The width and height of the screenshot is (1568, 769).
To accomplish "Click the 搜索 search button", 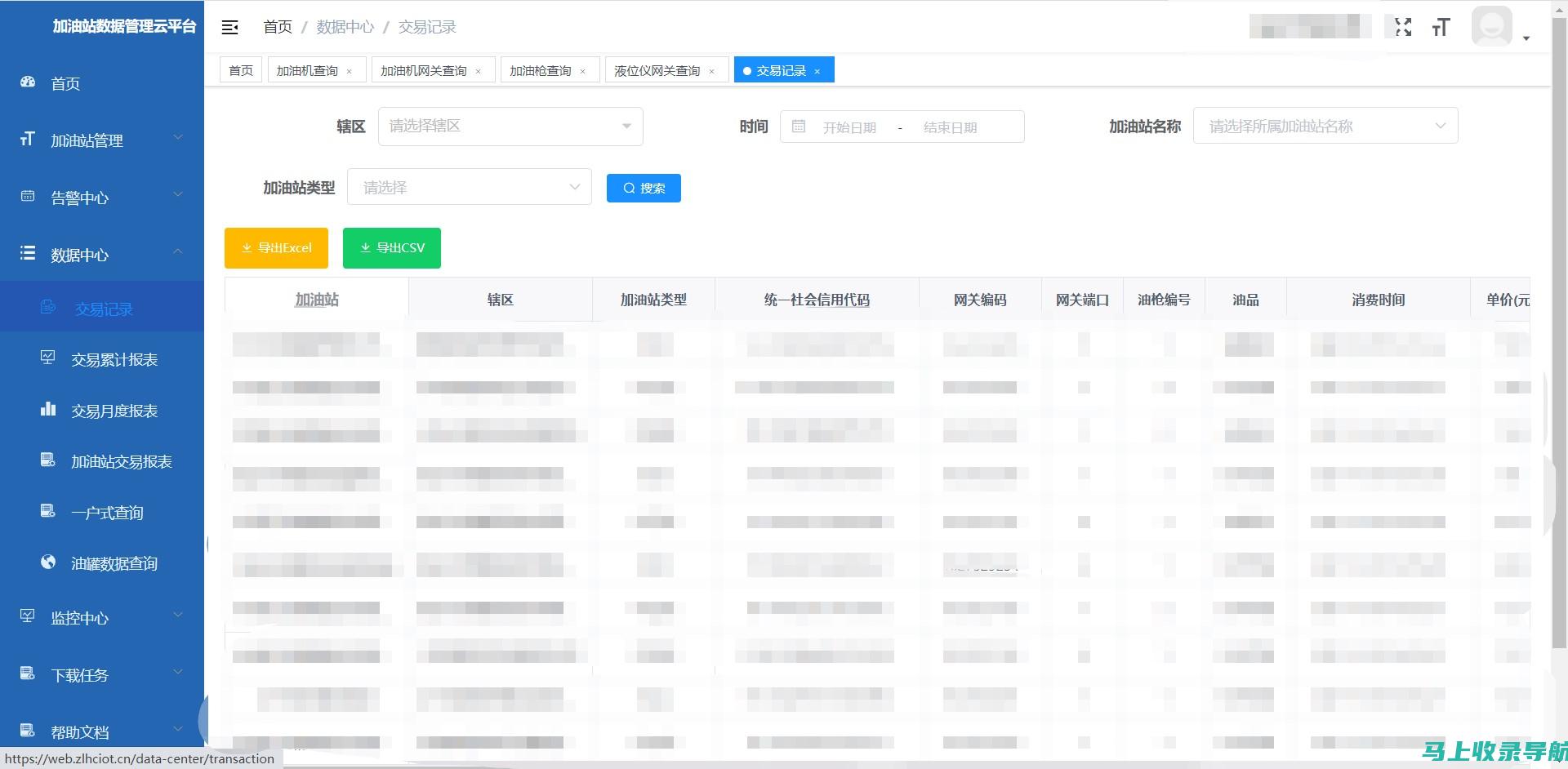I will pos(644,188).
